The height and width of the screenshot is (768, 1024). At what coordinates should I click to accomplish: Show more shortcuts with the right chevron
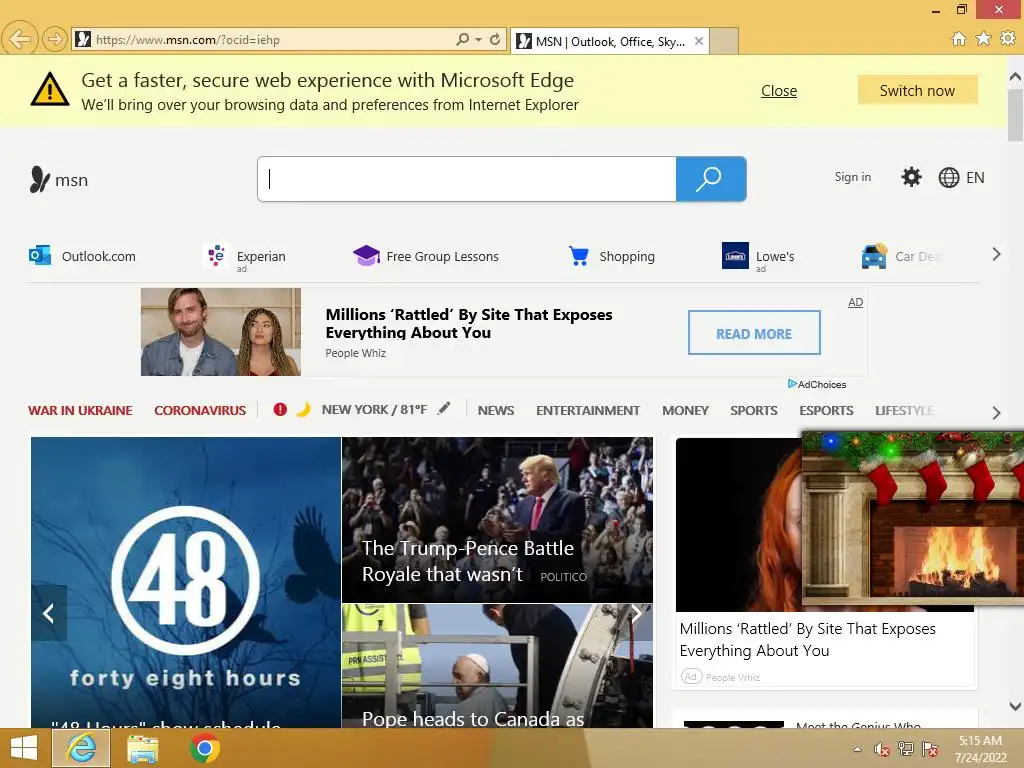click(x=996, y=255)
